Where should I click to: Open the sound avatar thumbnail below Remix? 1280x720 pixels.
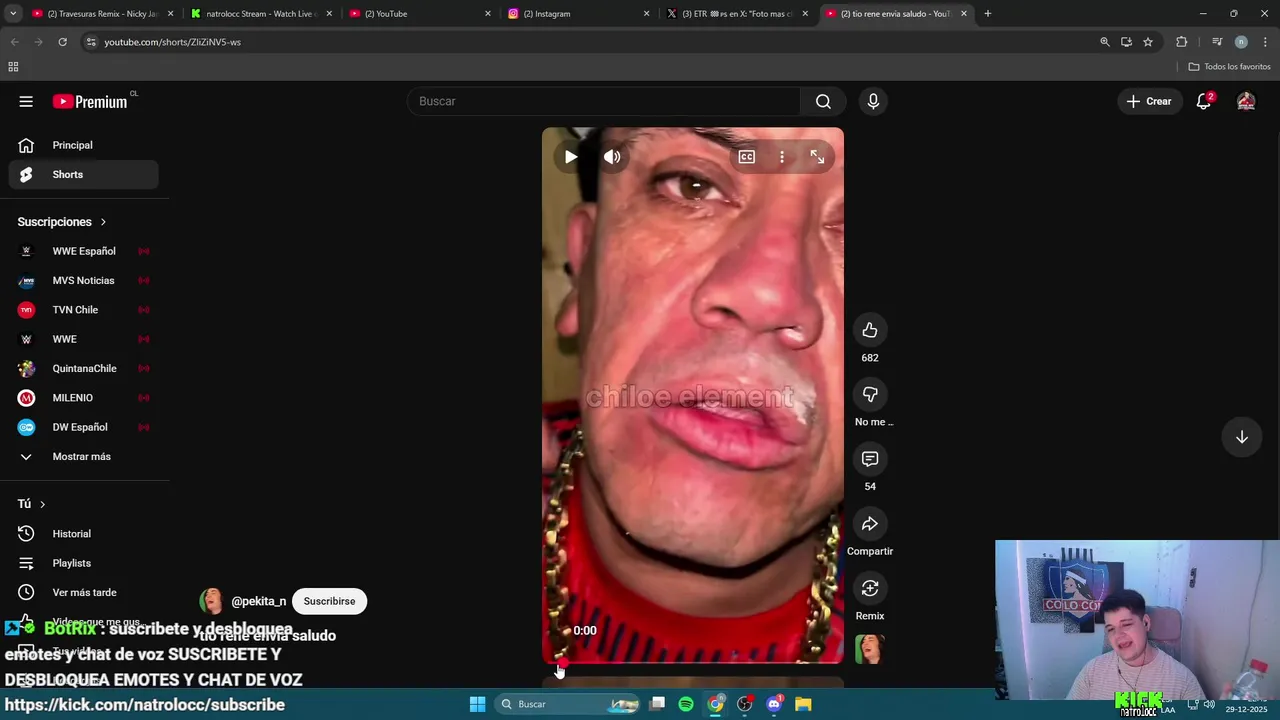tap(869, 649)
